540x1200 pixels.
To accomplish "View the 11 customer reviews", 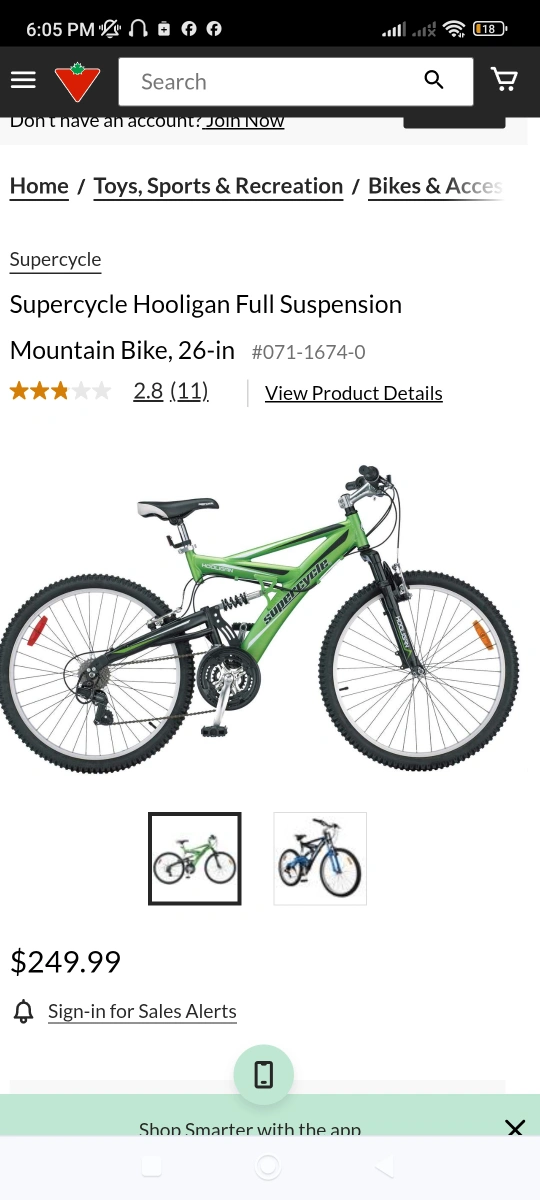I will 189,391.
